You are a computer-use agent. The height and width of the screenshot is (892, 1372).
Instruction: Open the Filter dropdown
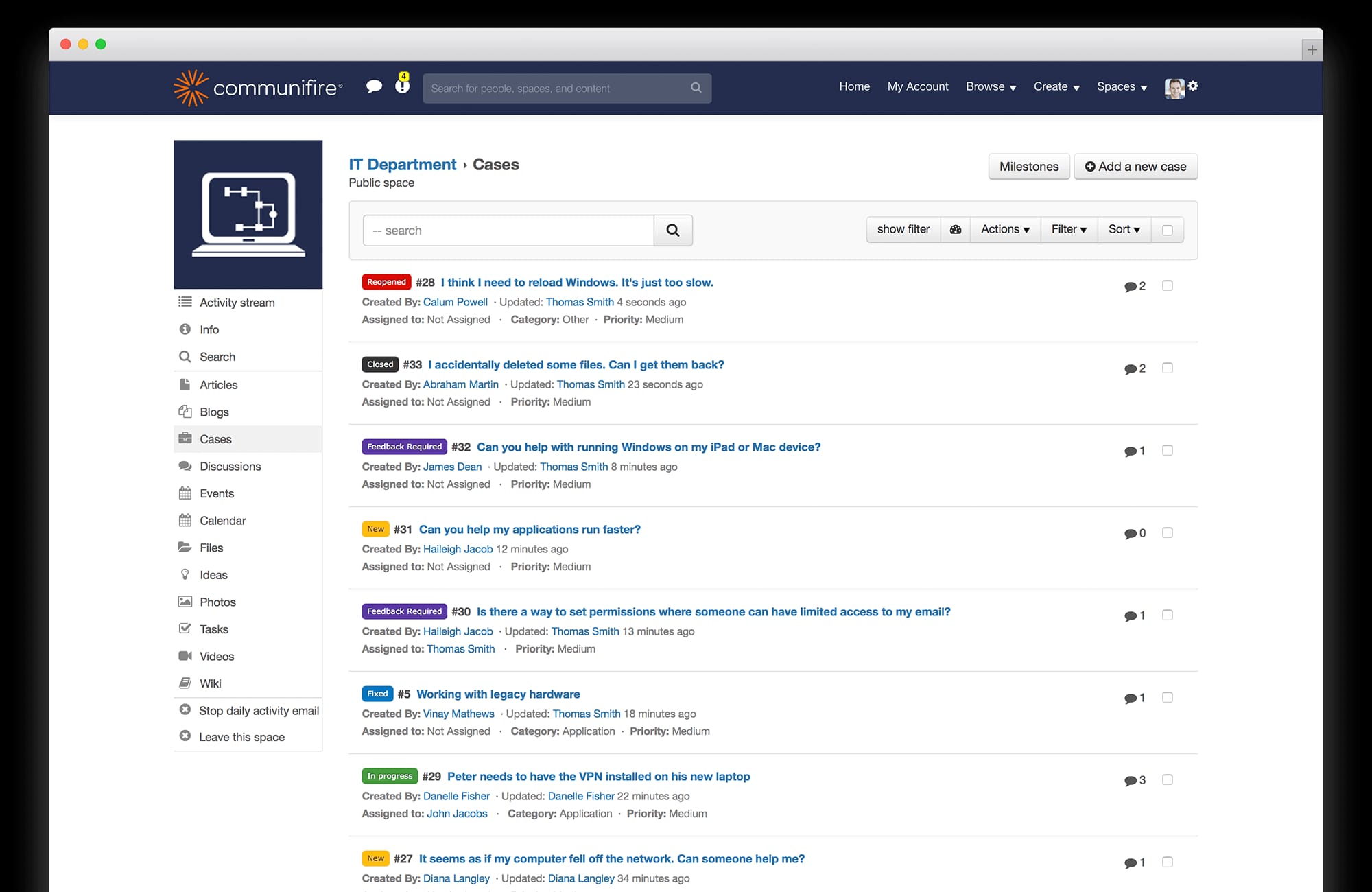[x=1068, y=229]
